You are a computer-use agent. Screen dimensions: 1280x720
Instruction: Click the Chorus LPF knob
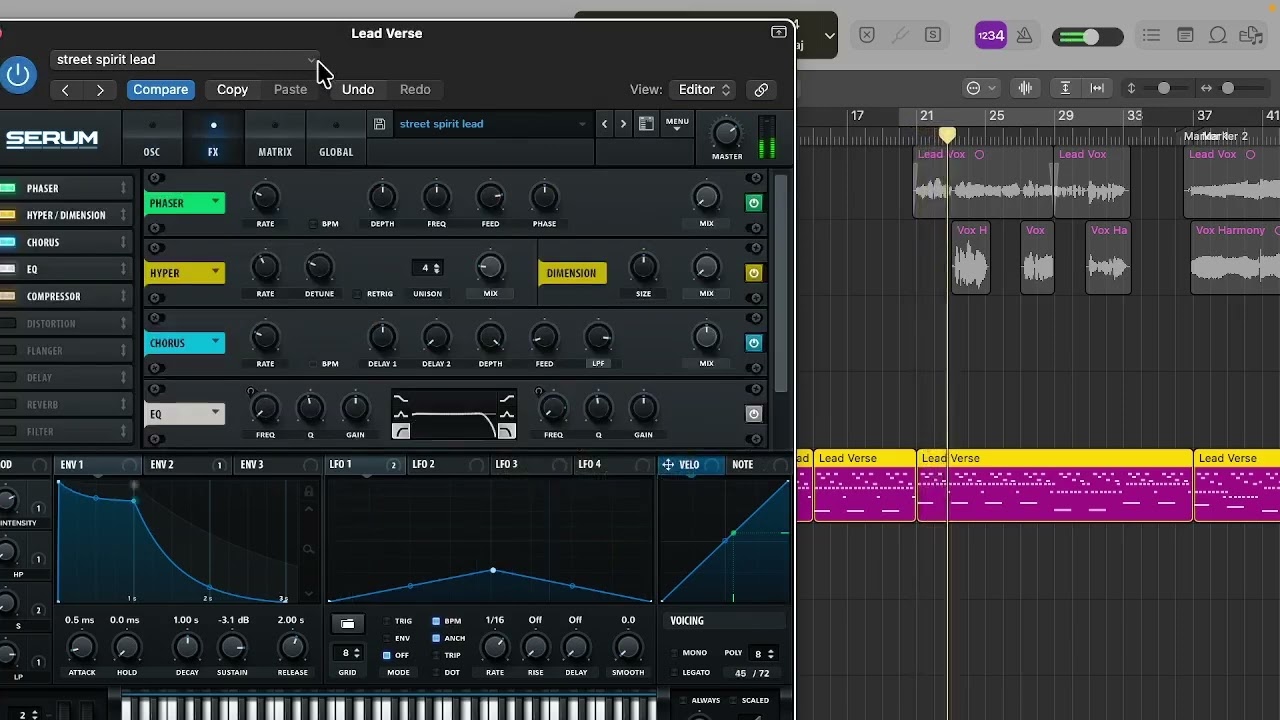tap(598, 338)
